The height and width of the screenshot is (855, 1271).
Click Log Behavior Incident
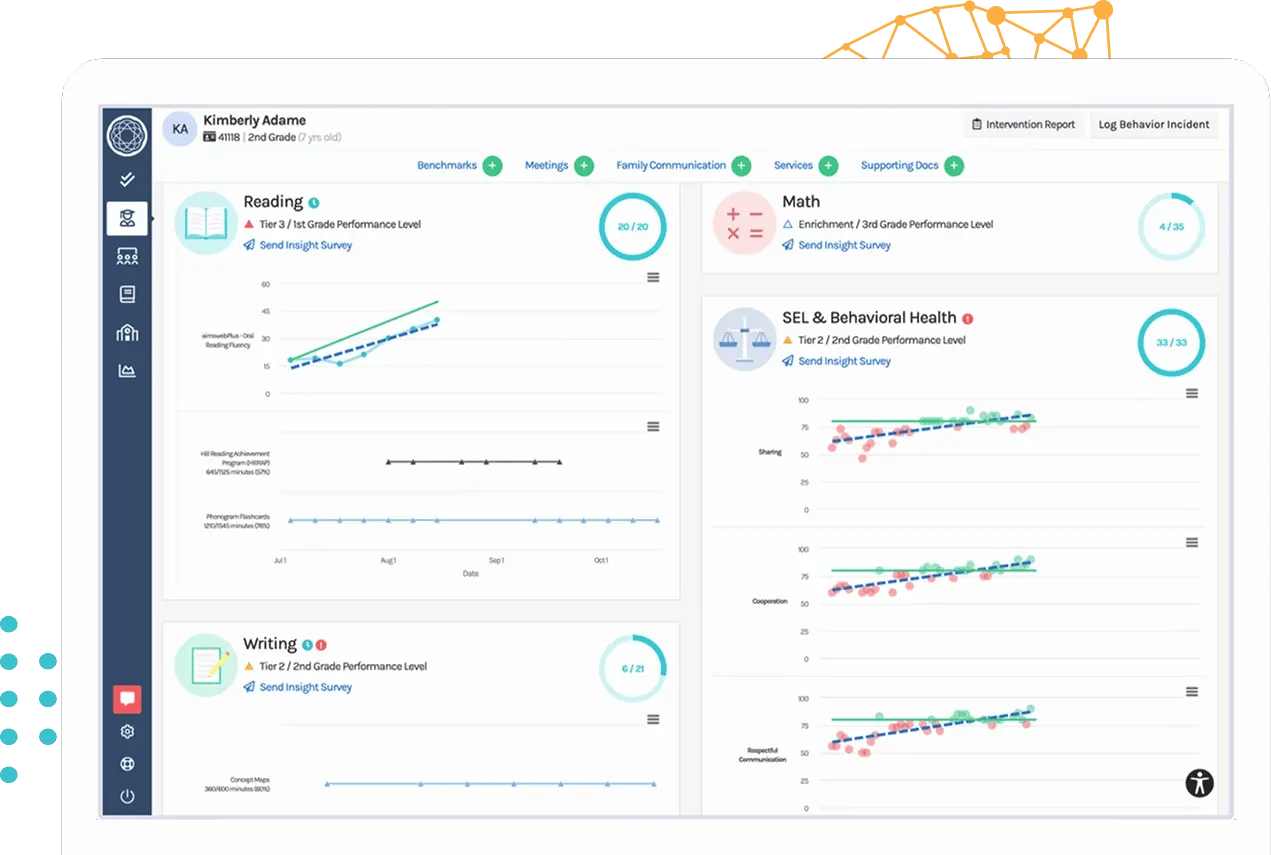(1154, 124)
